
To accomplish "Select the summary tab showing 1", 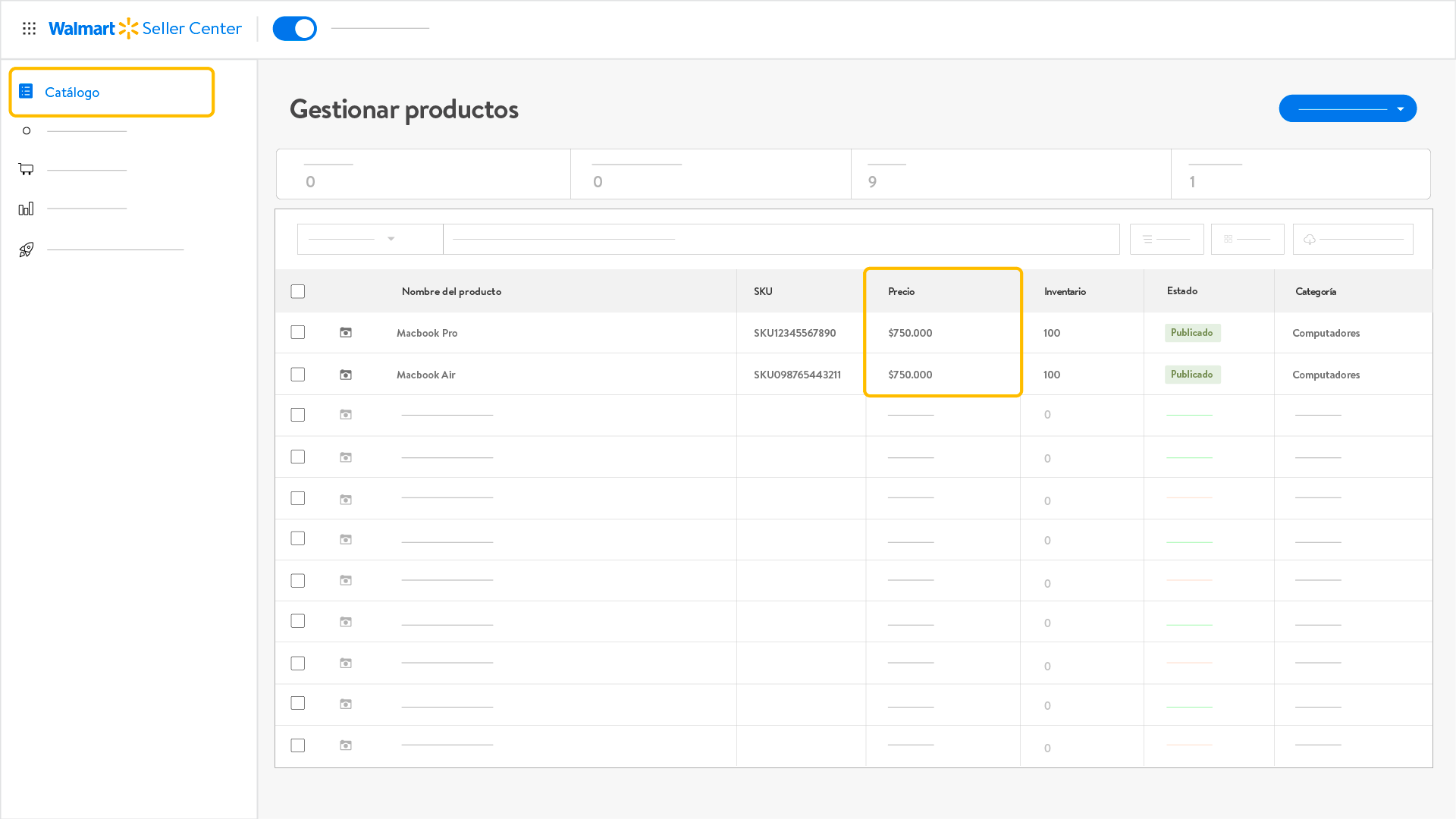I will click(x=1301, y=174).
